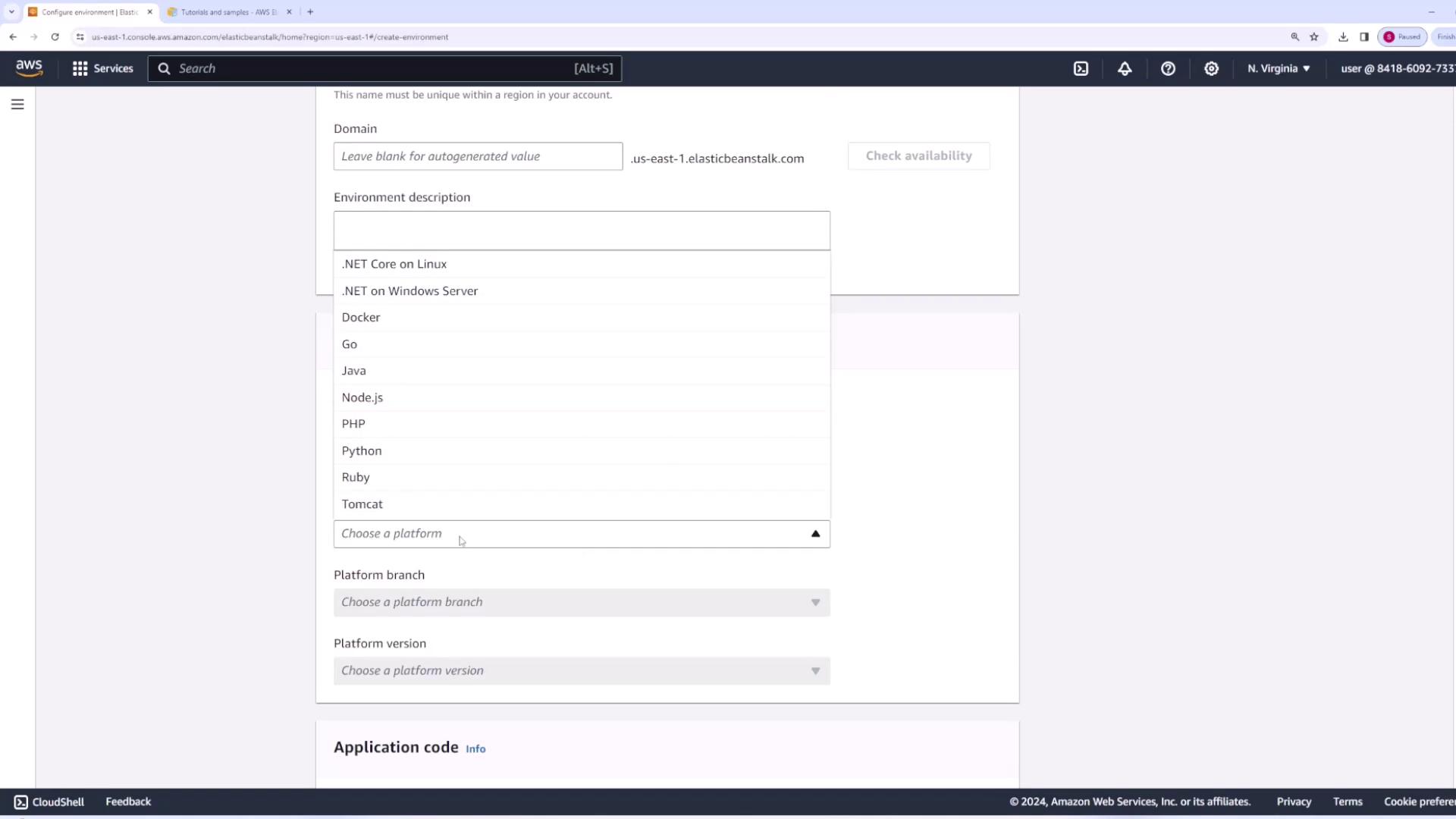Open the notifications bell icon

pyautogui.click(x=1125, y=68)
